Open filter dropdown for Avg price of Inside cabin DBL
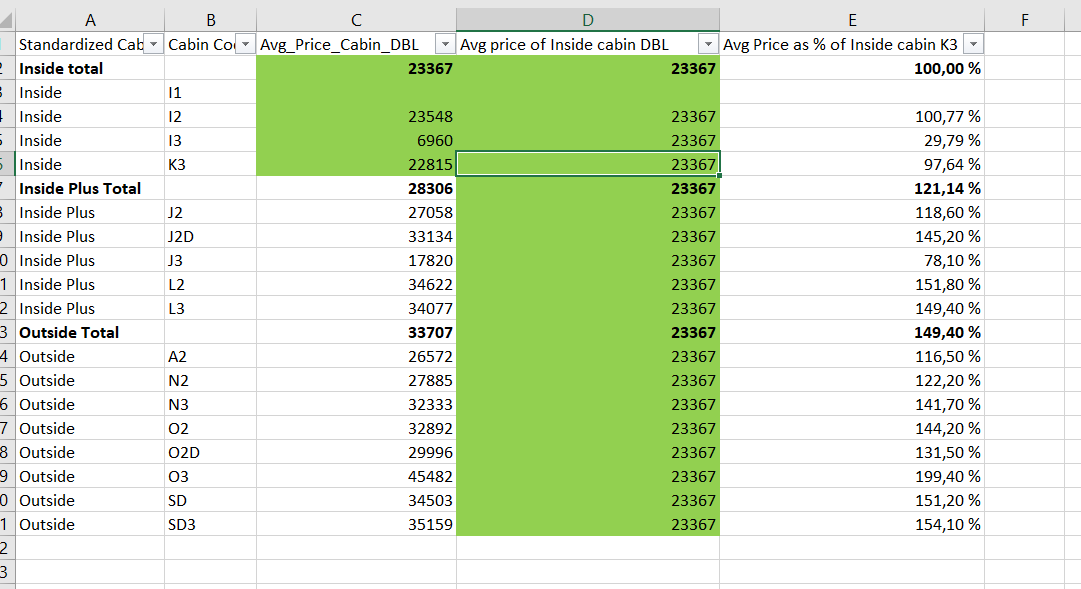 coord(708,44)
